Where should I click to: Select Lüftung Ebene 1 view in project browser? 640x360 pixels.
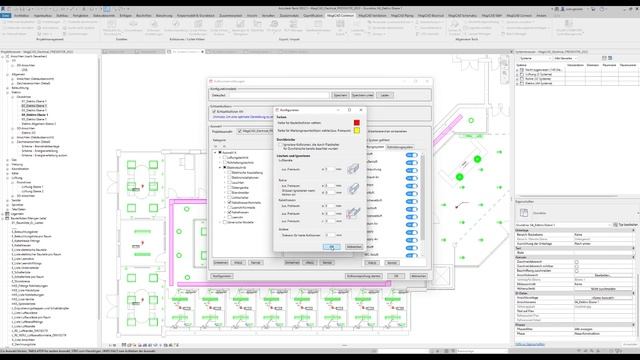(x=32, y=187)
